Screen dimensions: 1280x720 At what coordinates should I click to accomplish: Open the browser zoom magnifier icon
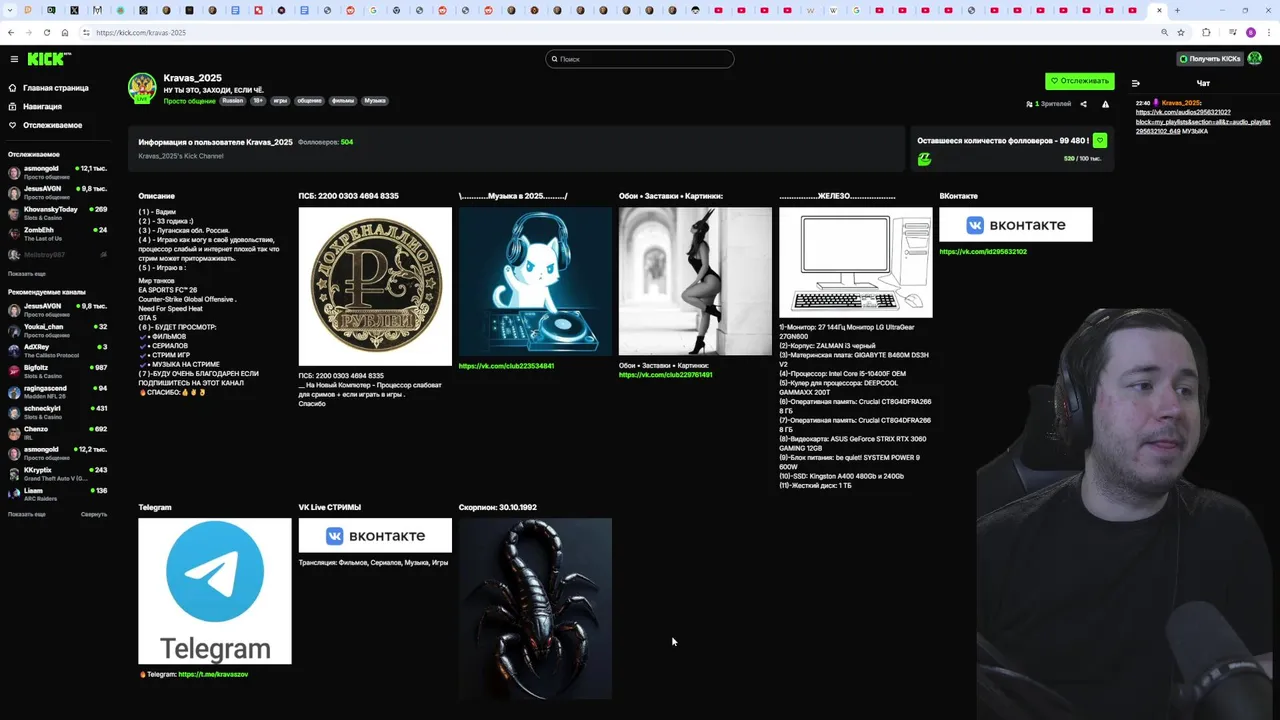click(1164, 32)
